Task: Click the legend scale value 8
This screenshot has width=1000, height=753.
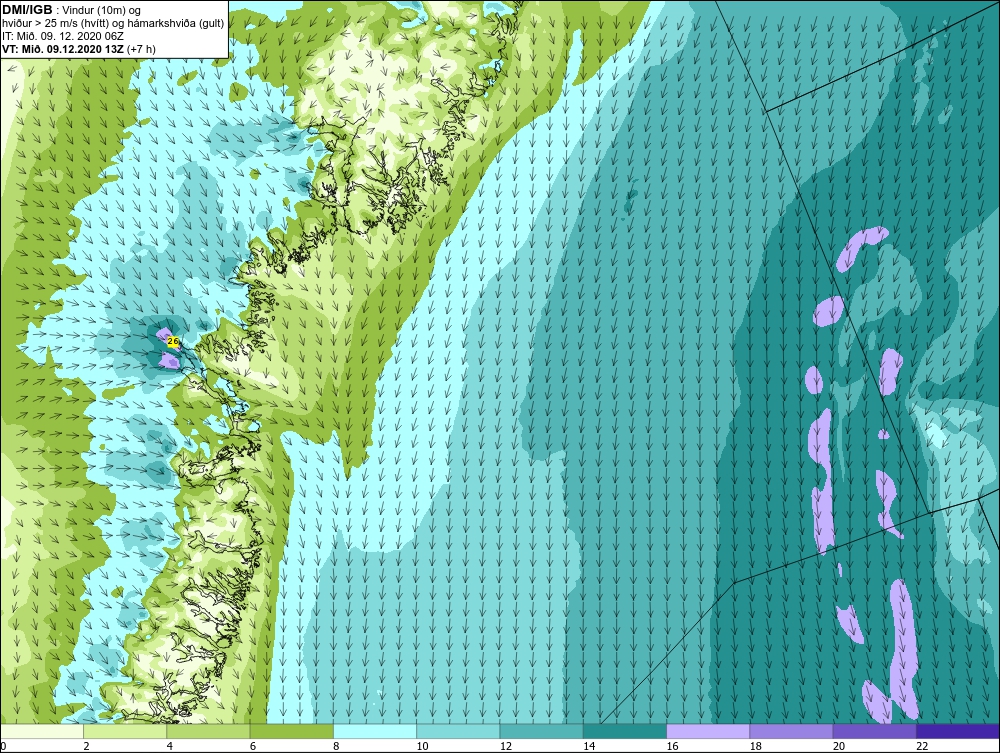Action: (337, 747)
